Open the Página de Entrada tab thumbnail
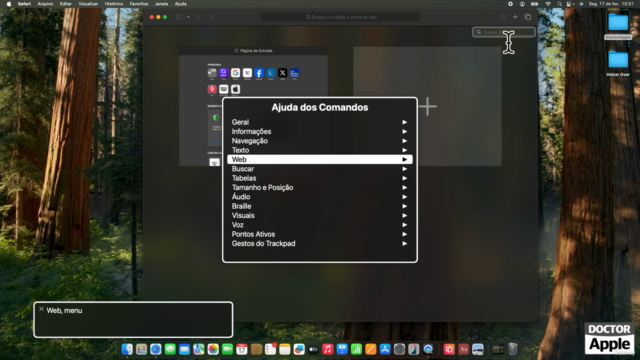This screenshot has height=360, width=640. pyautogui.click(x=253, y=106)
